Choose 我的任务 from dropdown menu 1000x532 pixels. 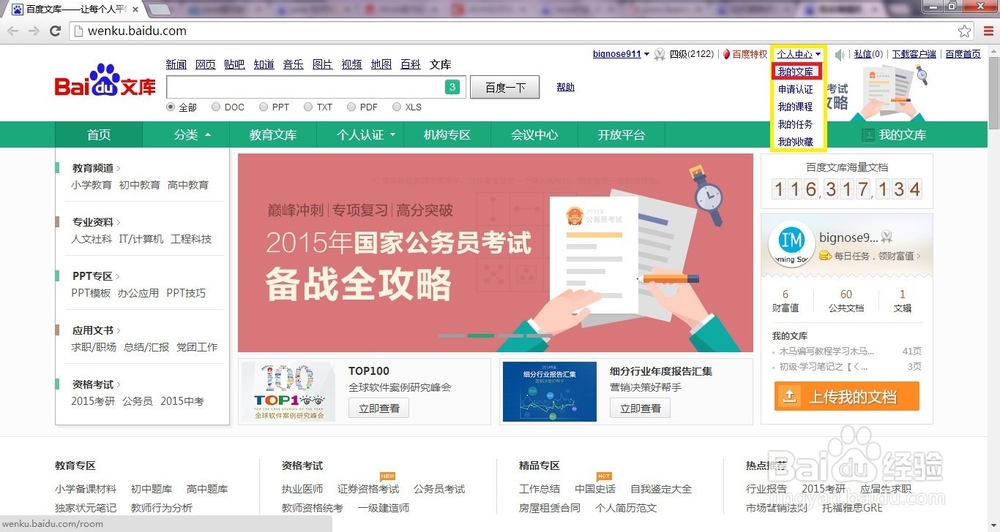click(x=795, y=124)
